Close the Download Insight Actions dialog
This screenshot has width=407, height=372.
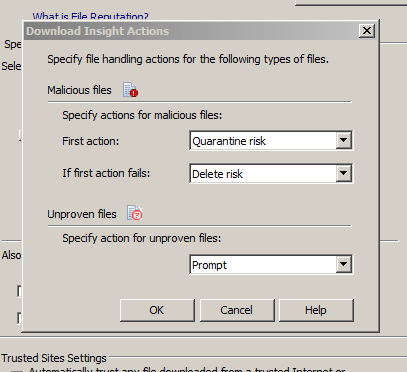coord(367,31)
